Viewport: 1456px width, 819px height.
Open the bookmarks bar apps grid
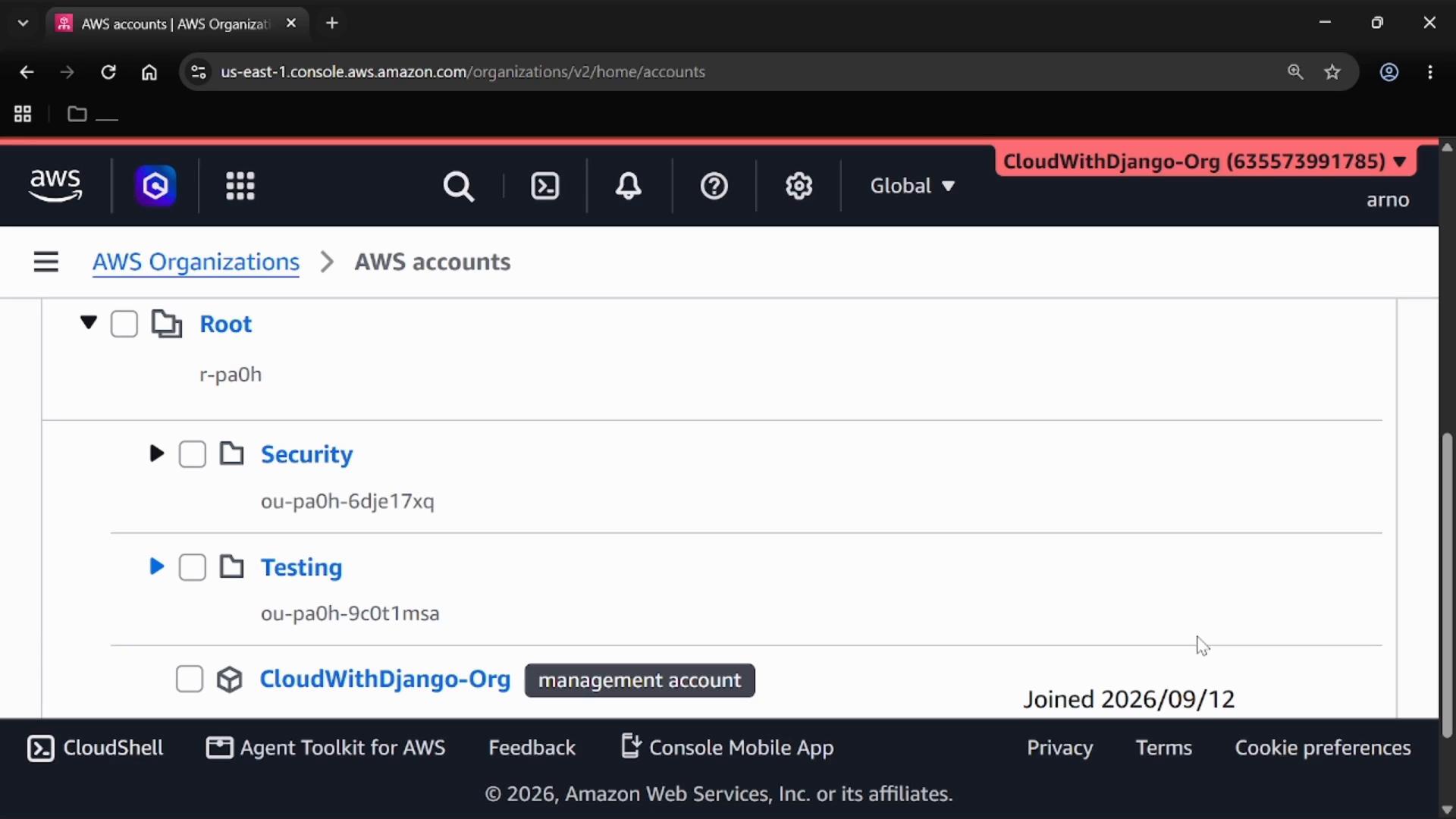tap(23, 114)
